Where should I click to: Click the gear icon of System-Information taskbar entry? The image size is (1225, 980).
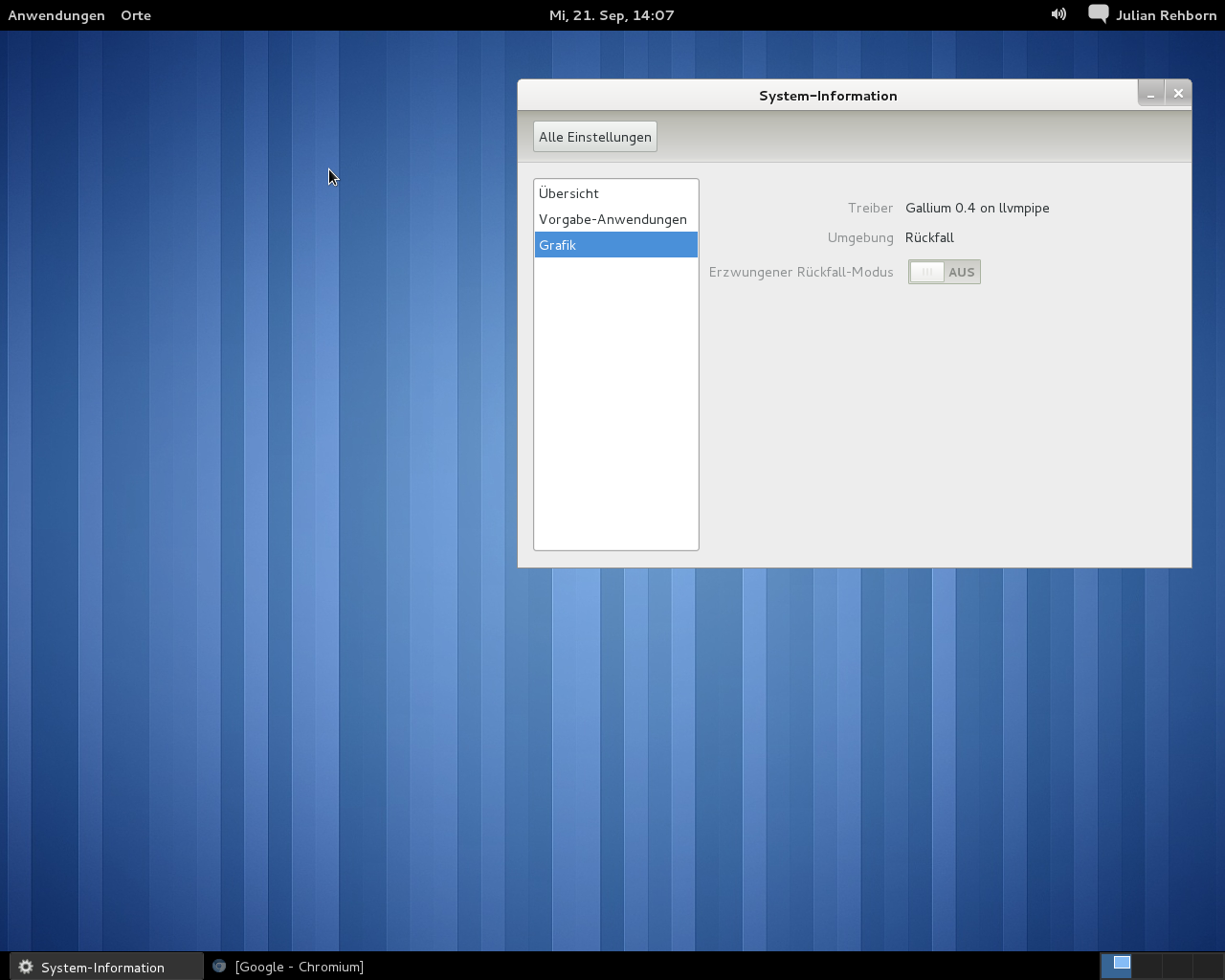coord(26,967)
